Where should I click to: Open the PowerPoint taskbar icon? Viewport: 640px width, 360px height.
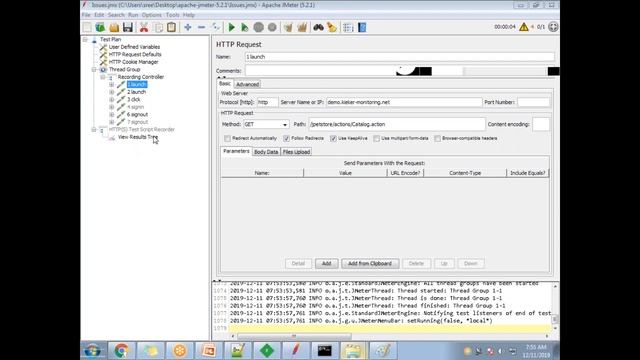click(x=209, y=350)
